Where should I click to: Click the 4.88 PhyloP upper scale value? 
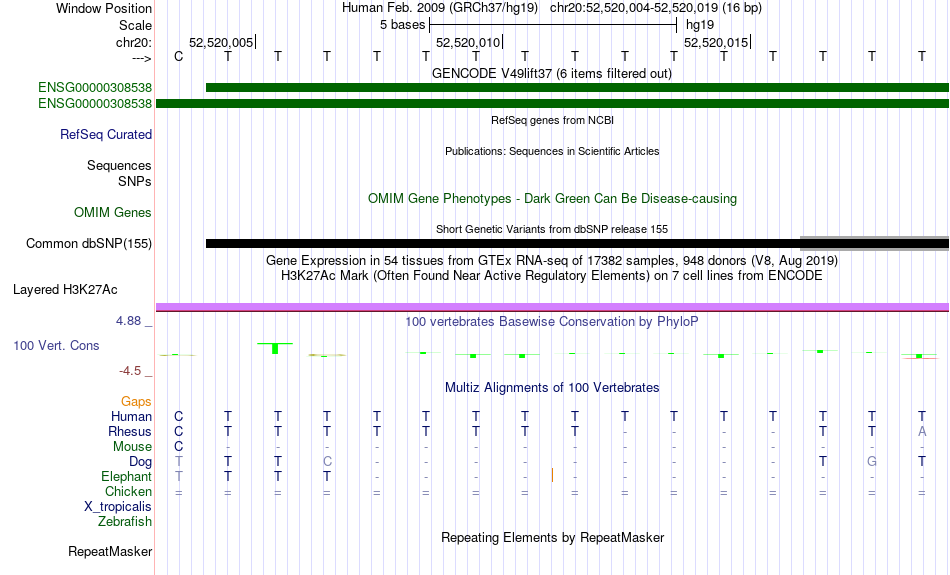point(128,321)
